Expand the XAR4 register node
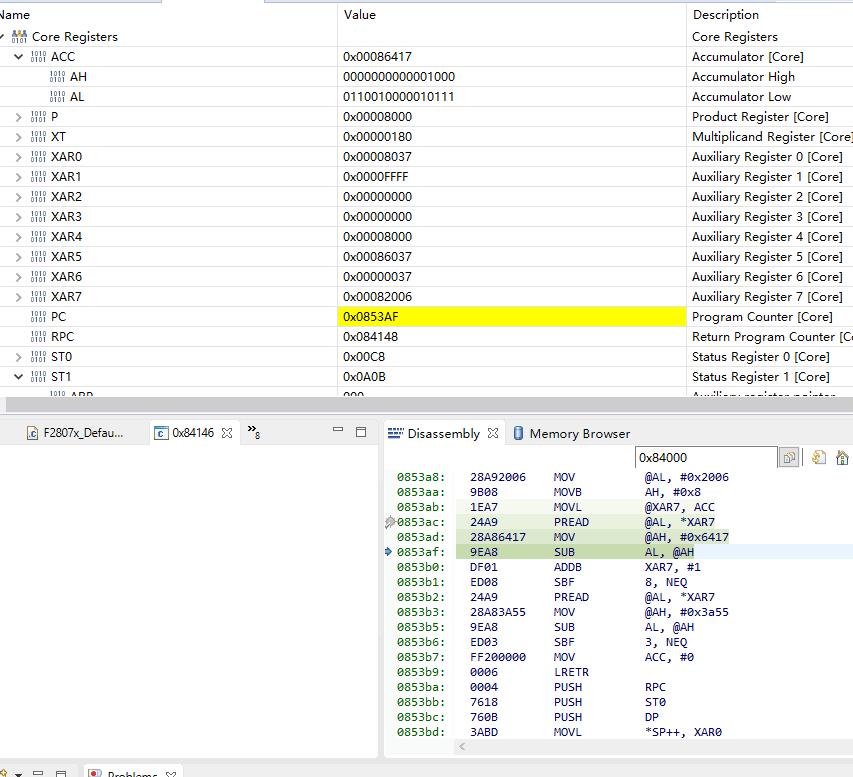The height and width of the screenshot is (777, 853). click(18, 237)
